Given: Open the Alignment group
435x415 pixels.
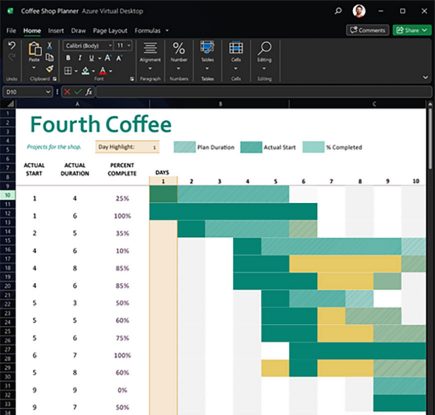Looking at the screenshot, I should pyautogui.click(x=150, y=56).
